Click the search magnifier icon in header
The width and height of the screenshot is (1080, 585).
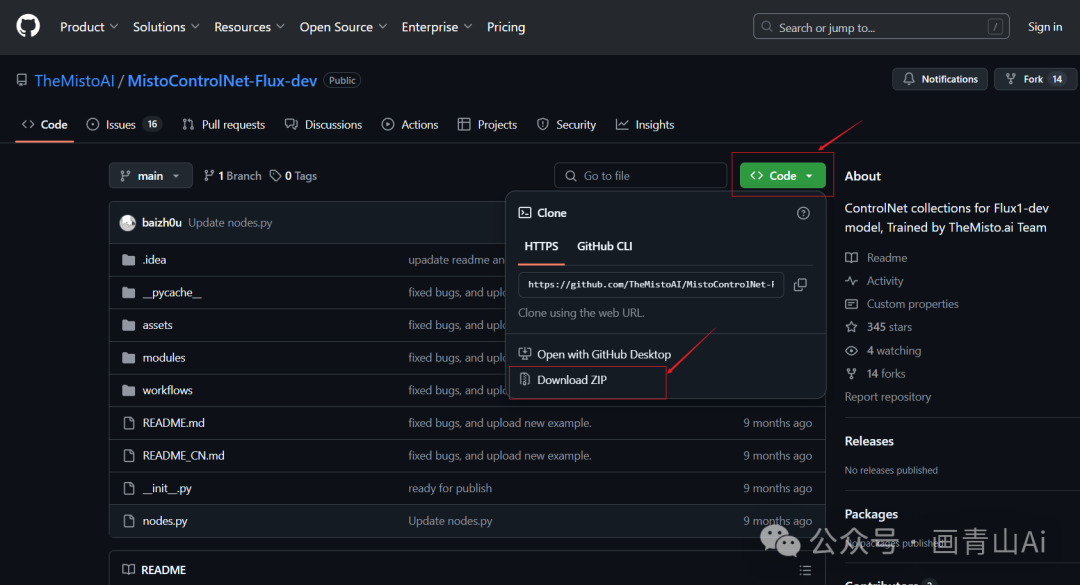767,27
